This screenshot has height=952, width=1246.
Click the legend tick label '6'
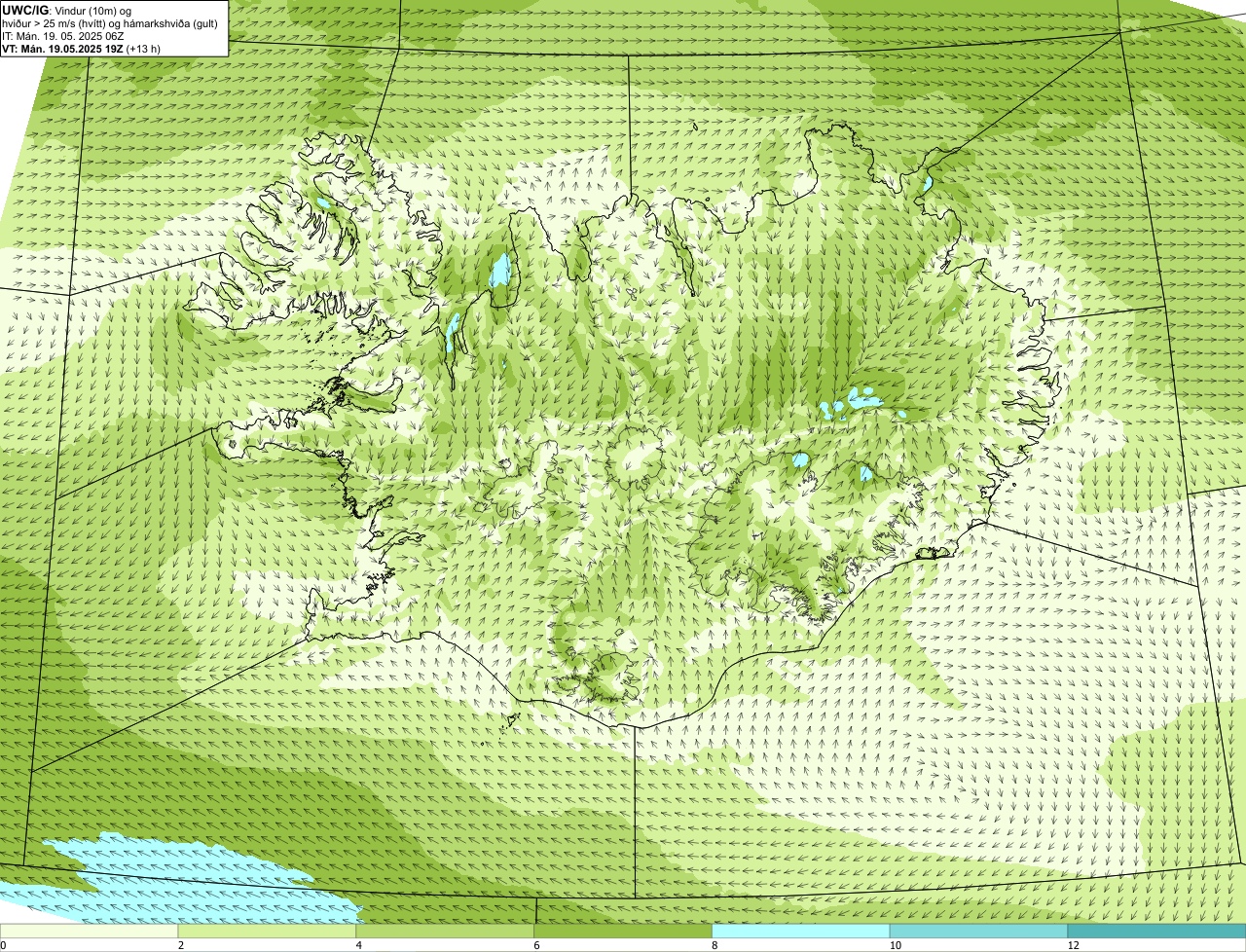pyautogui.click(x=535, y=945)
